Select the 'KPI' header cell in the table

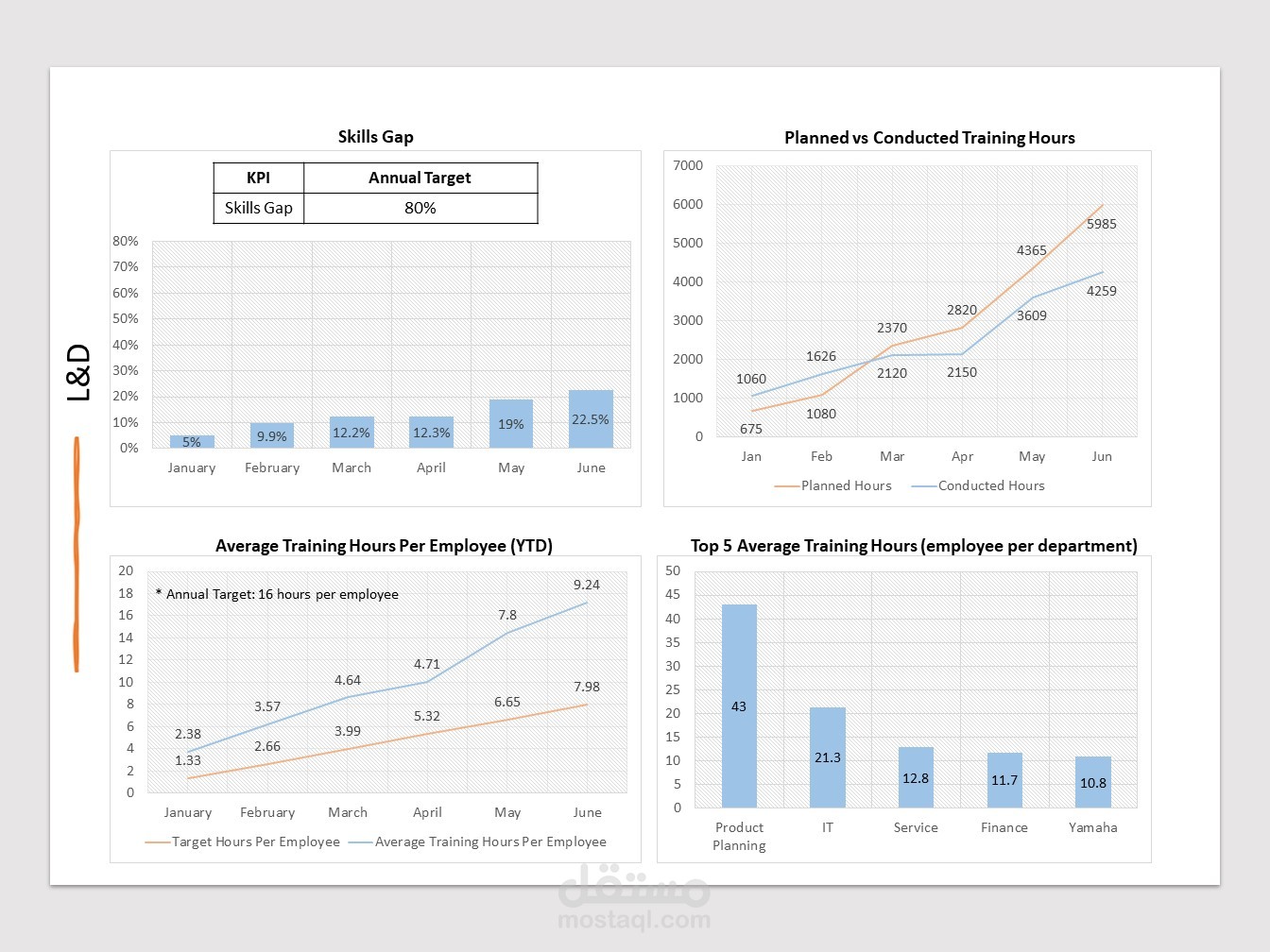[x=259, y=178]
